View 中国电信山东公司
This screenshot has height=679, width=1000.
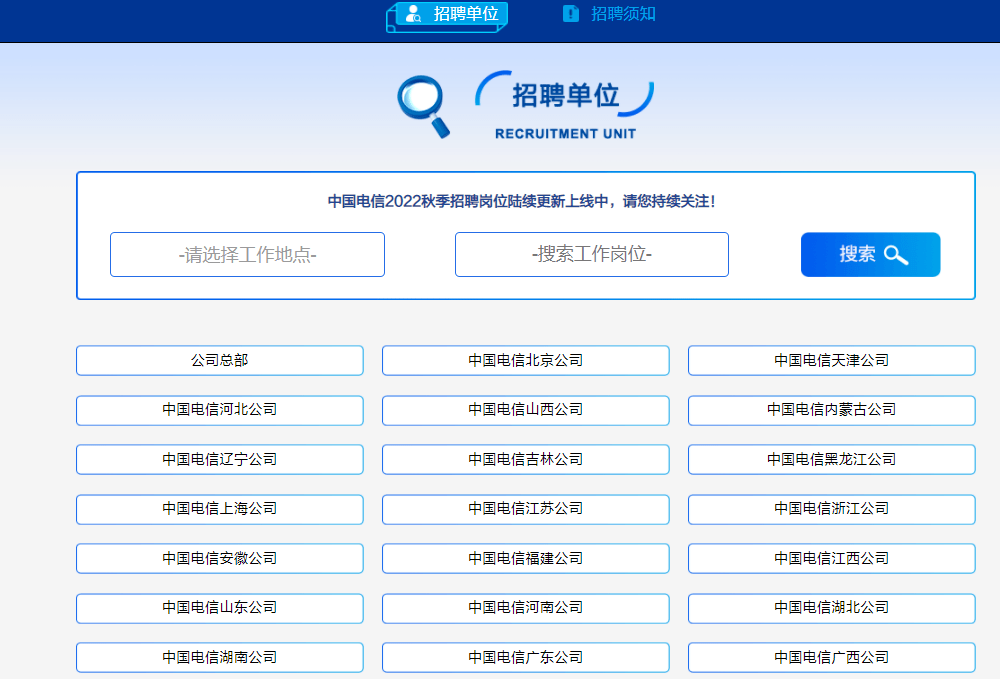click(220, 608)
